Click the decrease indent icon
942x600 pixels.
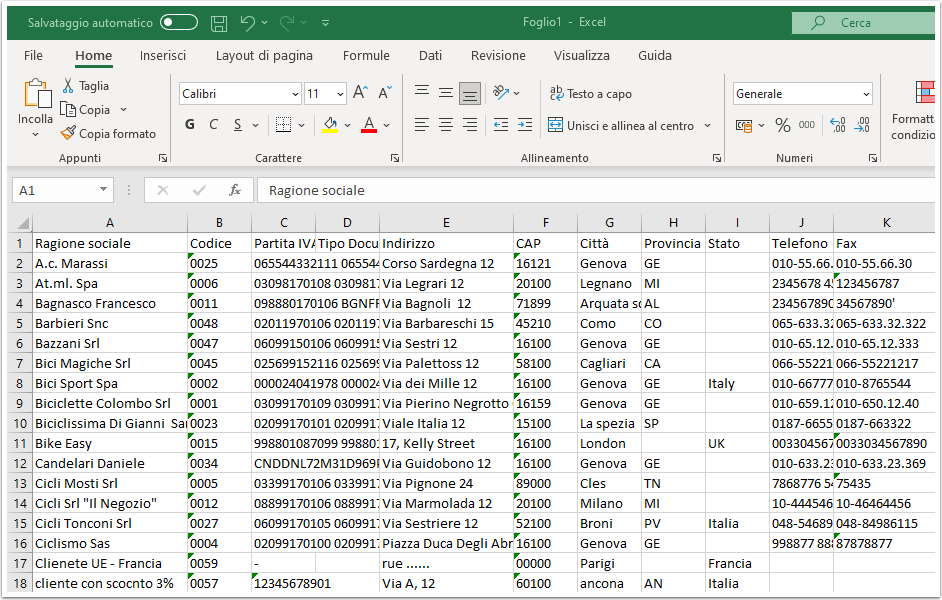point(500,125)
